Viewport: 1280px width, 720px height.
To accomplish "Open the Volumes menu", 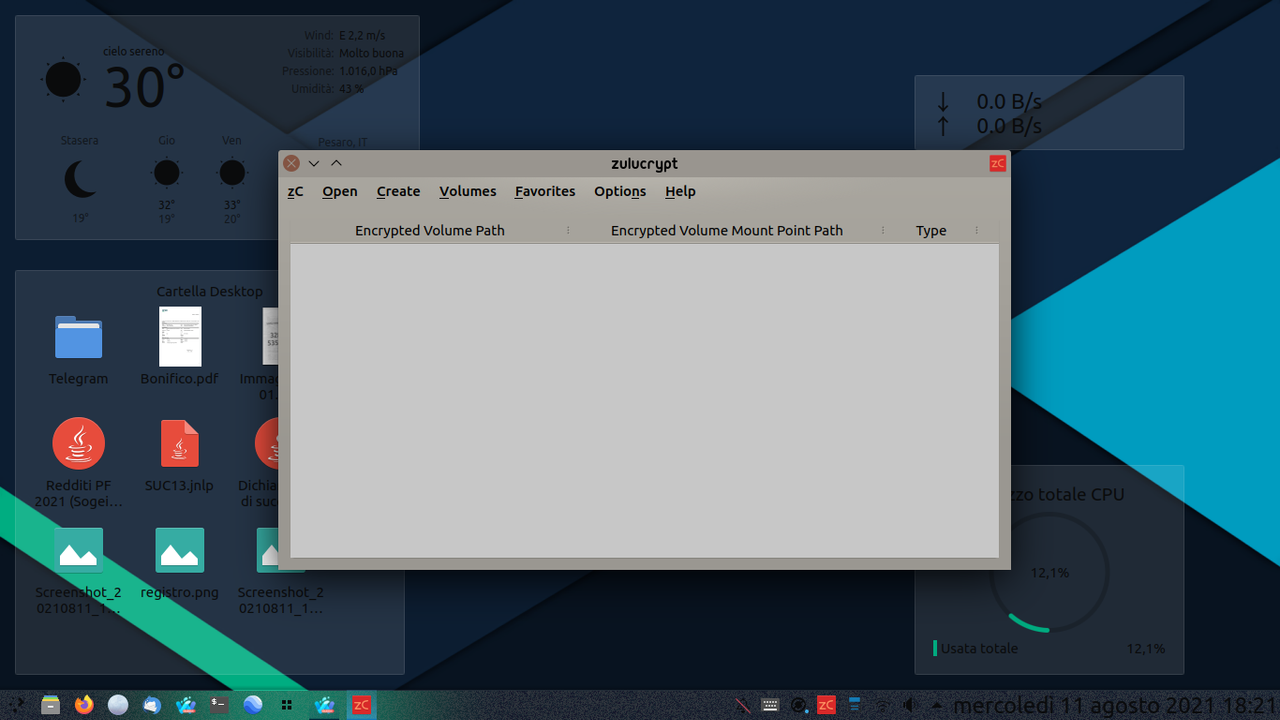I will pos(468,191).
